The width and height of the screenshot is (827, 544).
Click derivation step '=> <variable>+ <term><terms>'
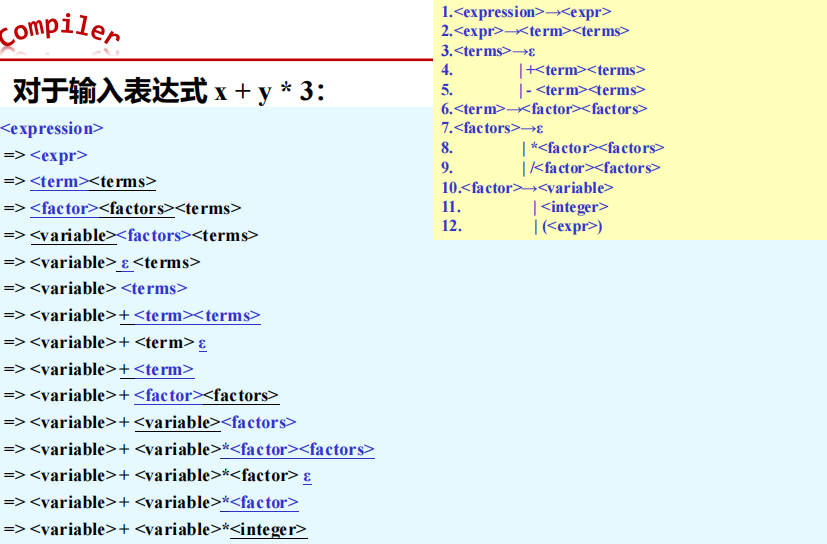[132, 316]
